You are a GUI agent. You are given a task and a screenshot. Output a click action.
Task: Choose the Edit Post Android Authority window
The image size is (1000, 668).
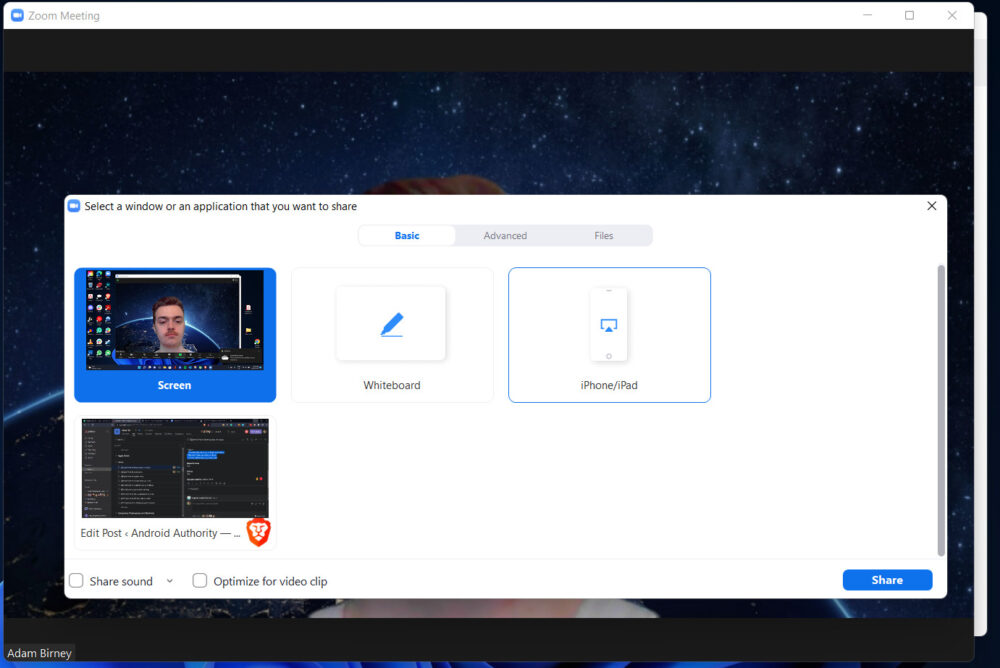point(175,467)
